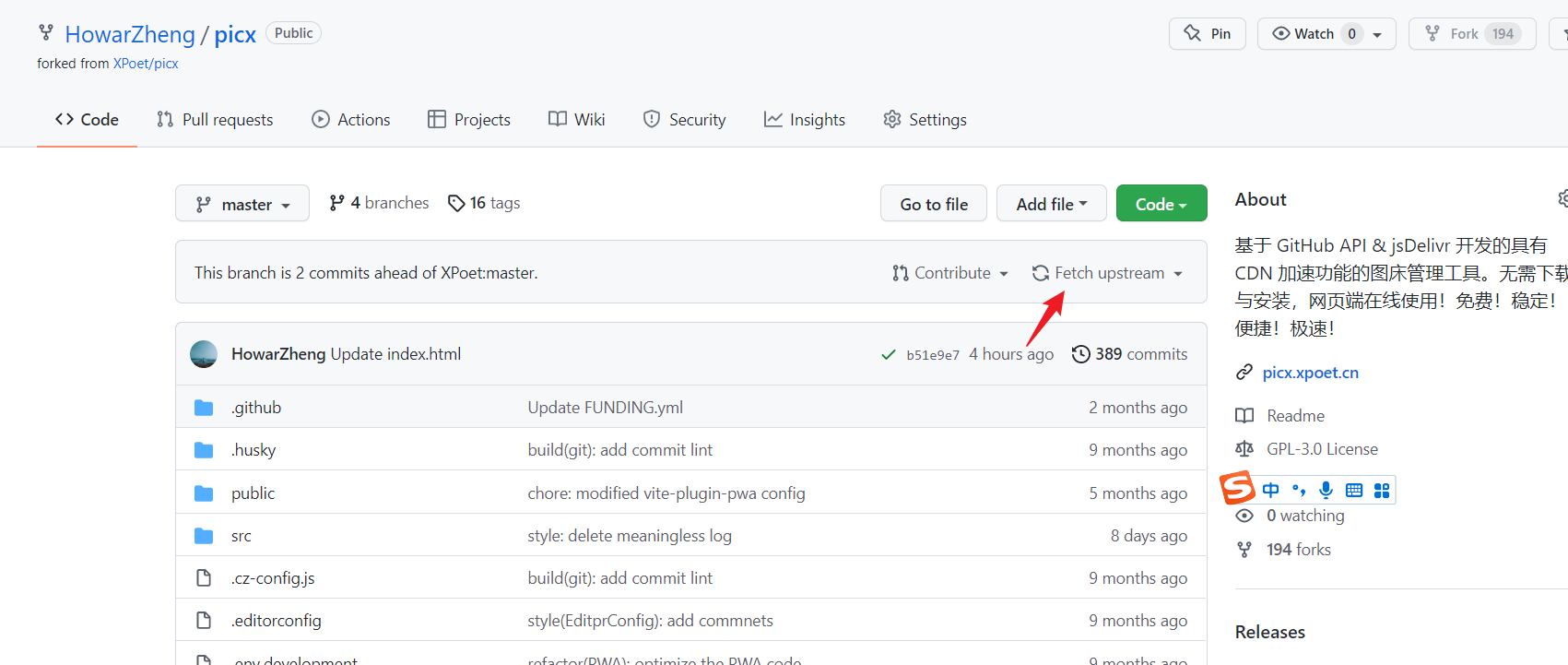1568x665 pixels.
Task: Open the Update index.html commit message
Action: 395,354
